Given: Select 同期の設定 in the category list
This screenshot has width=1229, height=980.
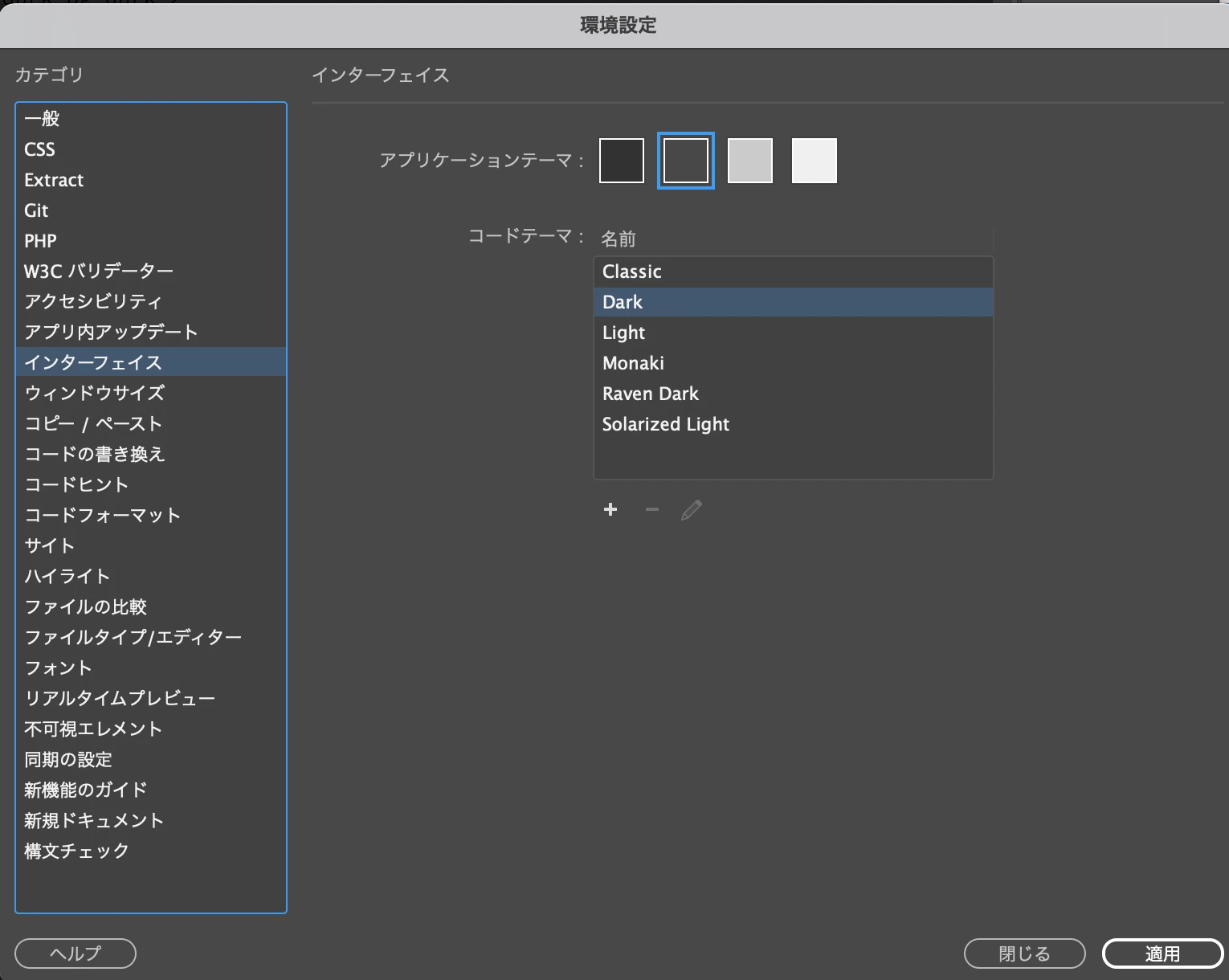Looking at the screenshot, I should click(151, 759).
